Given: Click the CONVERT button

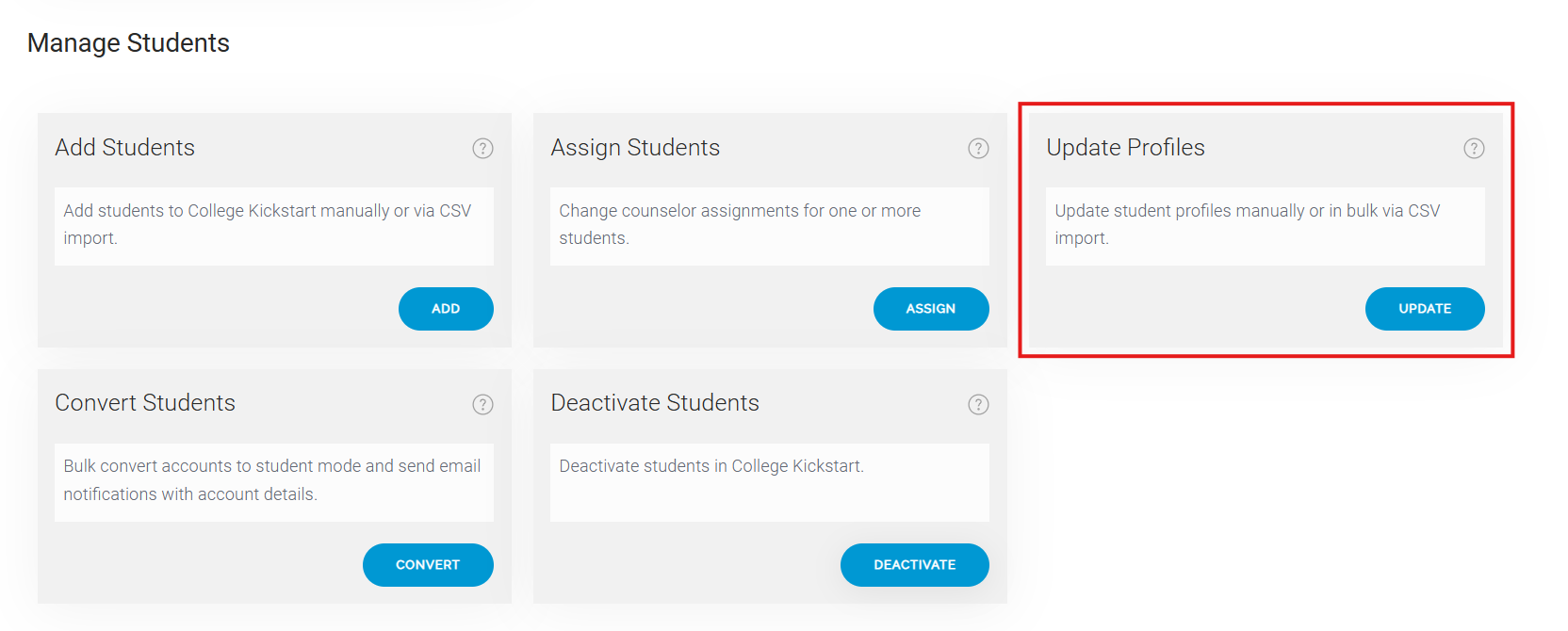Looking at the screenshot, I should 428,565.
